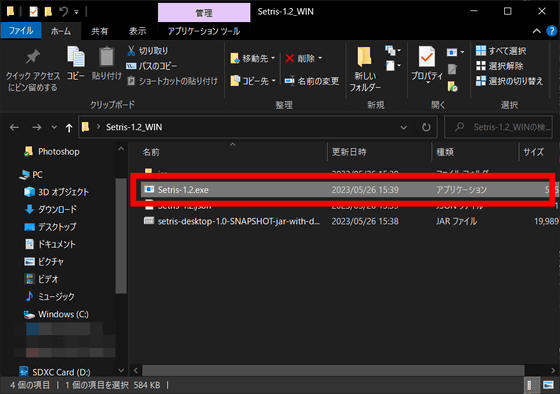This screenshot has width=560, height=394.
Task: Click Undo icon in title bar
Action: (x=64, y=12)
